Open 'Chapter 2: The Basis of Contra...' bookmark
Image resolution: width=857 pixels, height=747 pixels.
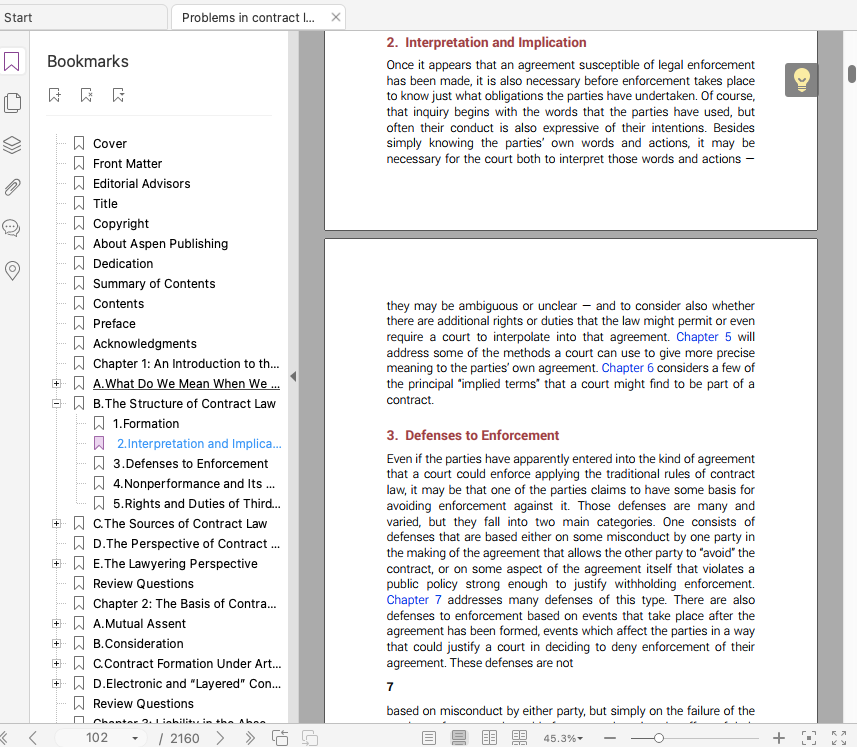click(184, 604)
